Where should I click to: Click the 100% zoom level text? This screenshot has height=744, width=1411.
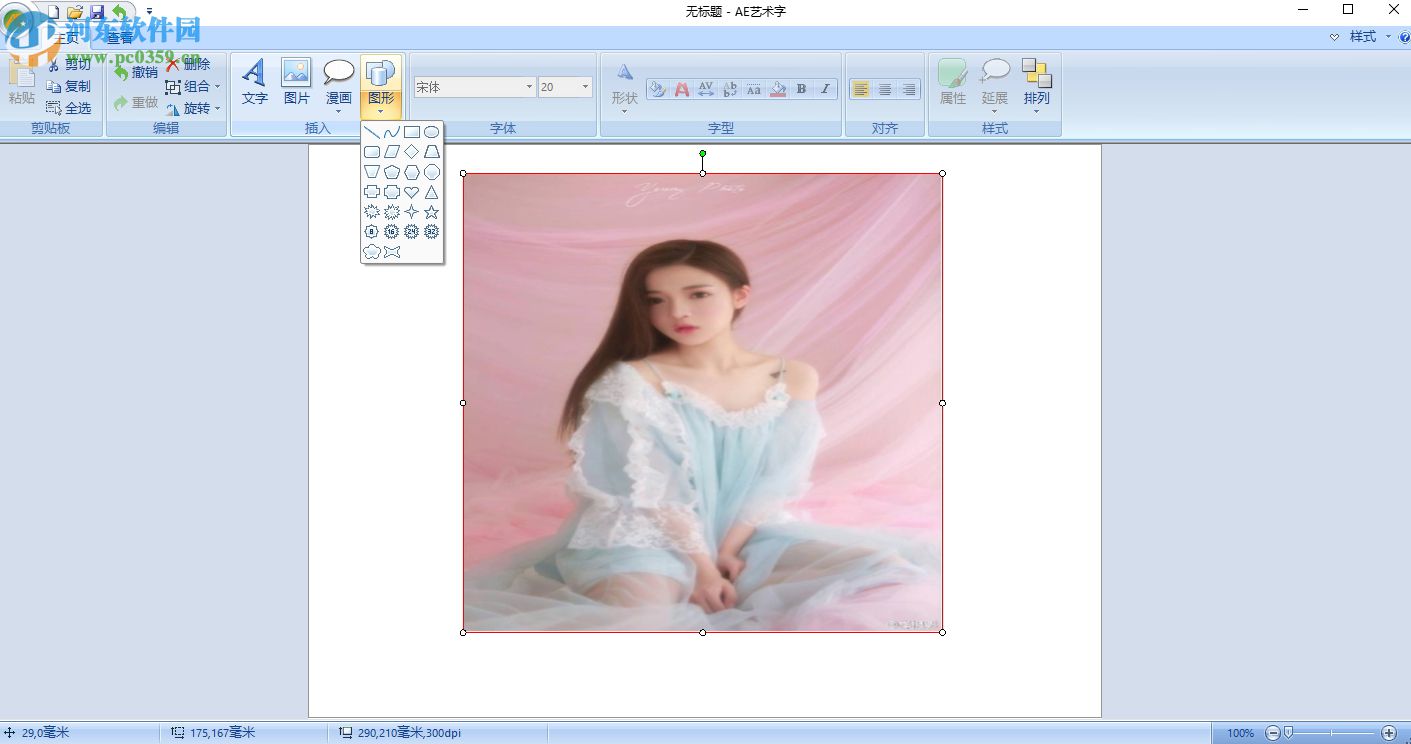[1241, 733]
